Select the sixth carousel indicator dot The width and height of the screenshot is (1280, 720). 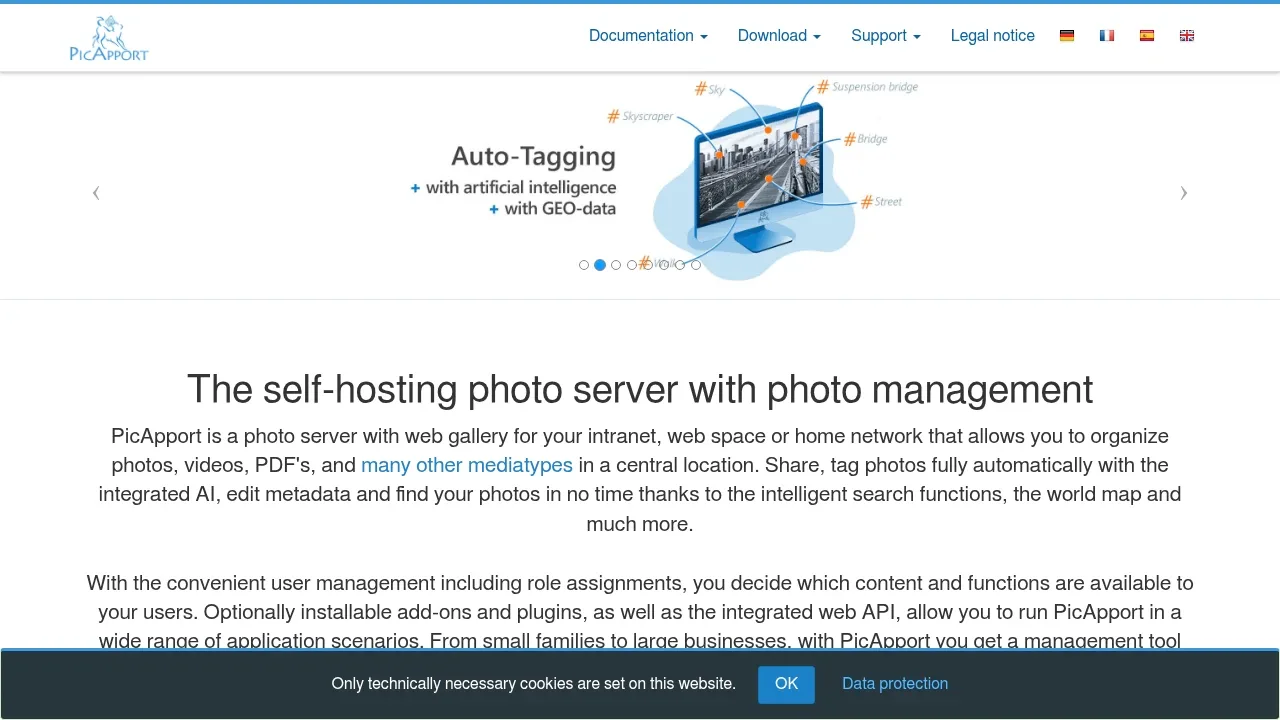click(664, 265)
